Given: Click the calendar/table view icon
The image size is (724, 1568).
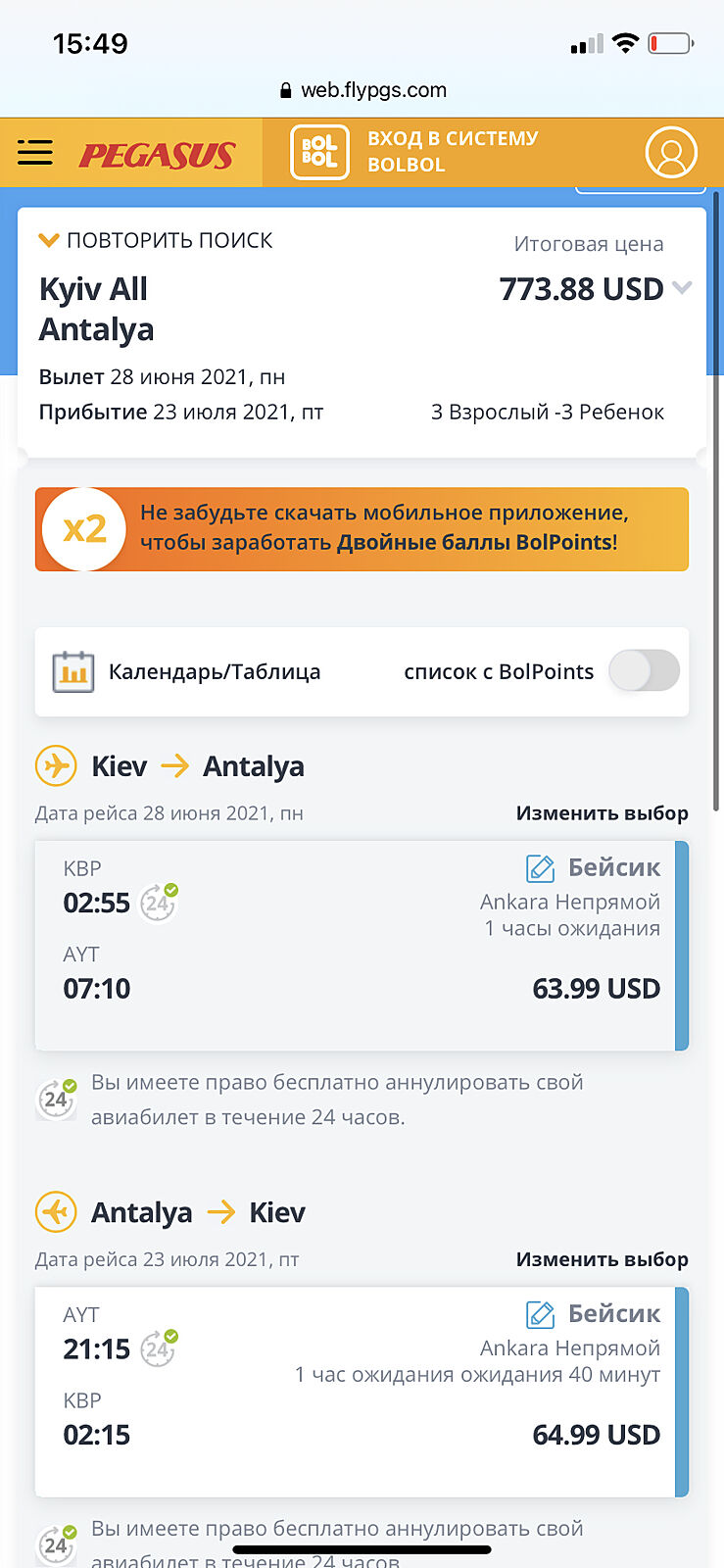Looking at the screenshot, I should [72, 672].
